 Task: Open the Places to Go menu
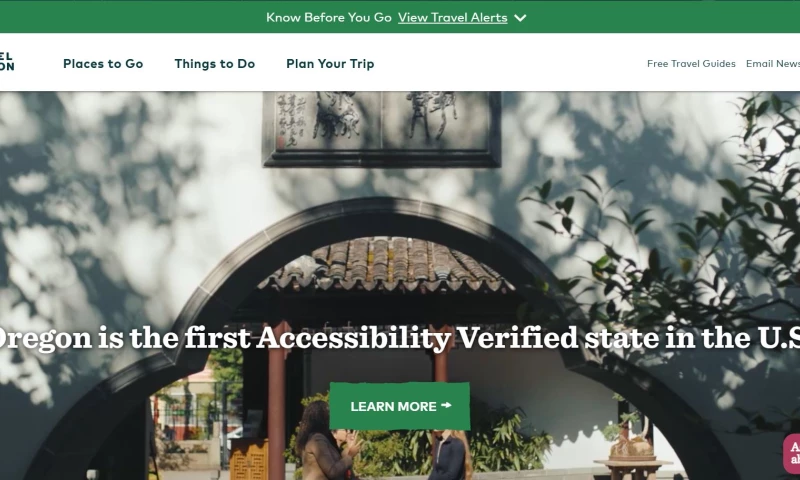(103, 64)
